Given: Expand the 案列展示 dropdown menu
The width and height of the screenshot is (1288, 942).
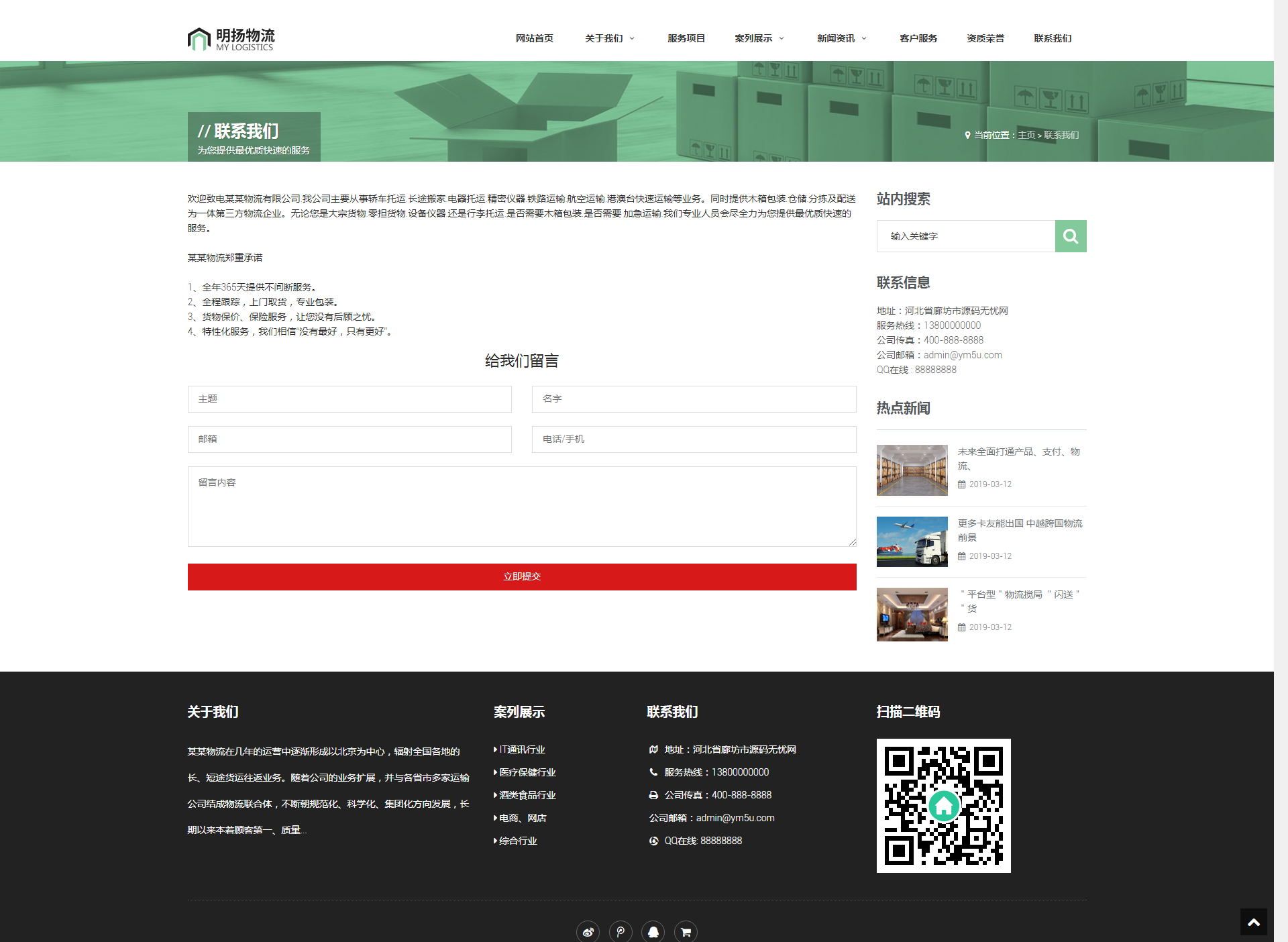Looking at the screenshot, I should tap(759, 38).
